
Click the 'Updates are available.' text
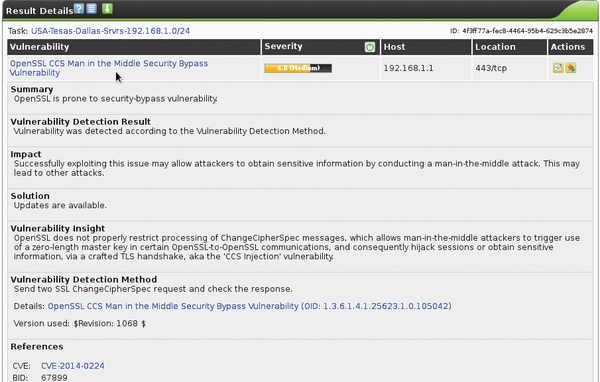coord(60,206)
